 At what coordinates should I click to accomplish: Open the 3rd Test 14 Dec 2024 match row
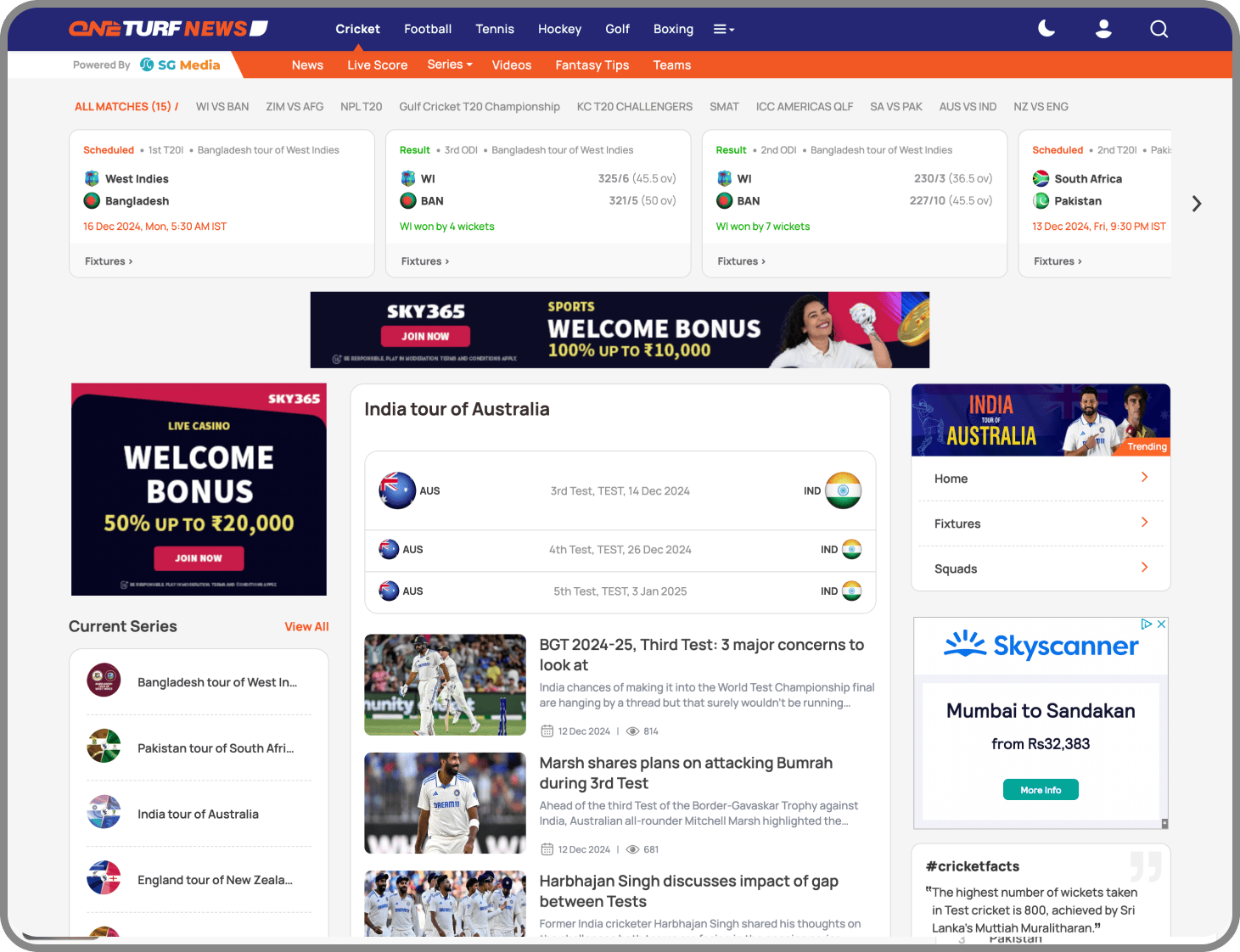620,490
